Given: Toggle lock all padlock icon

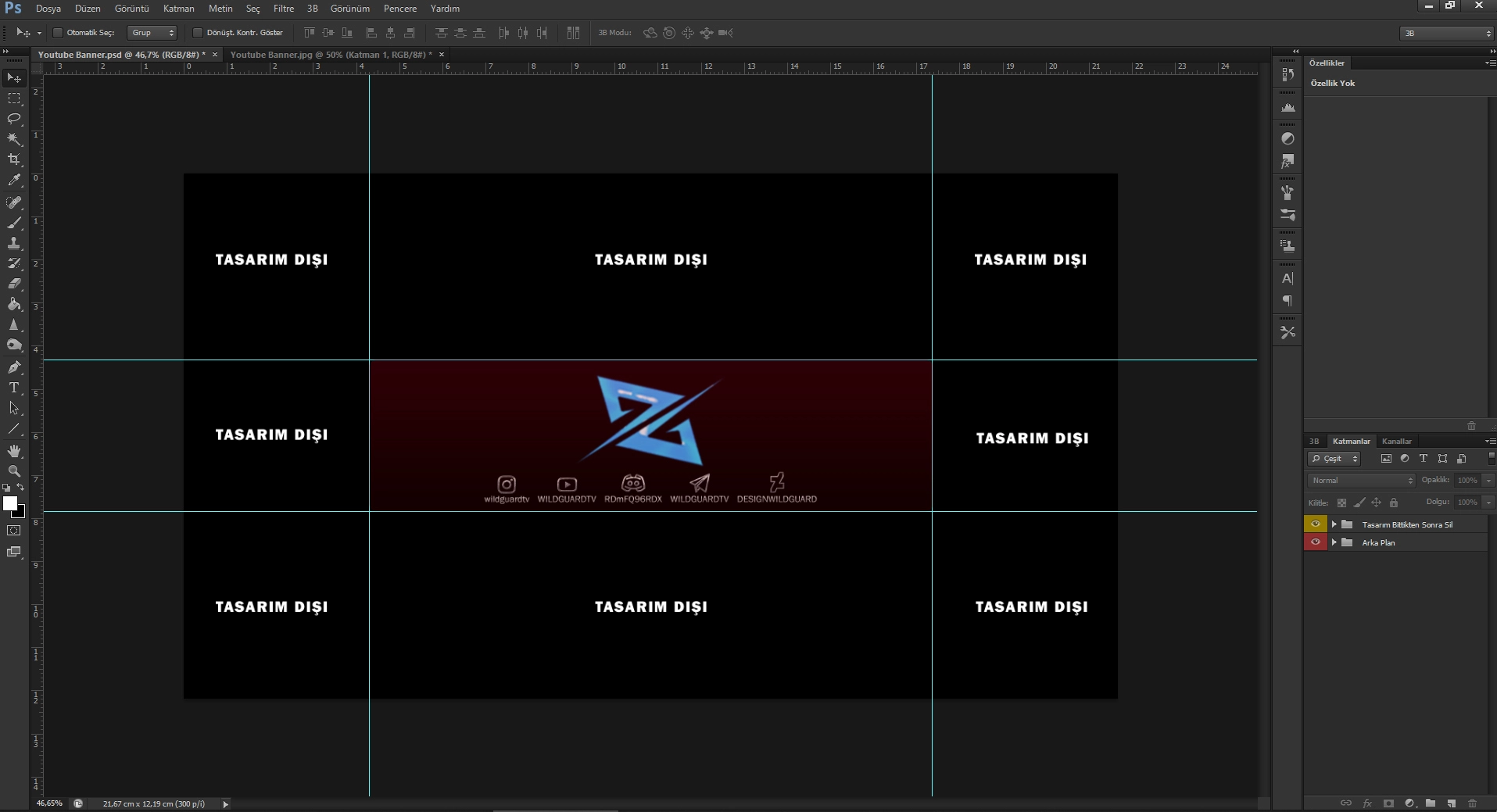Looking at the screenshot, I should 1394,503.
